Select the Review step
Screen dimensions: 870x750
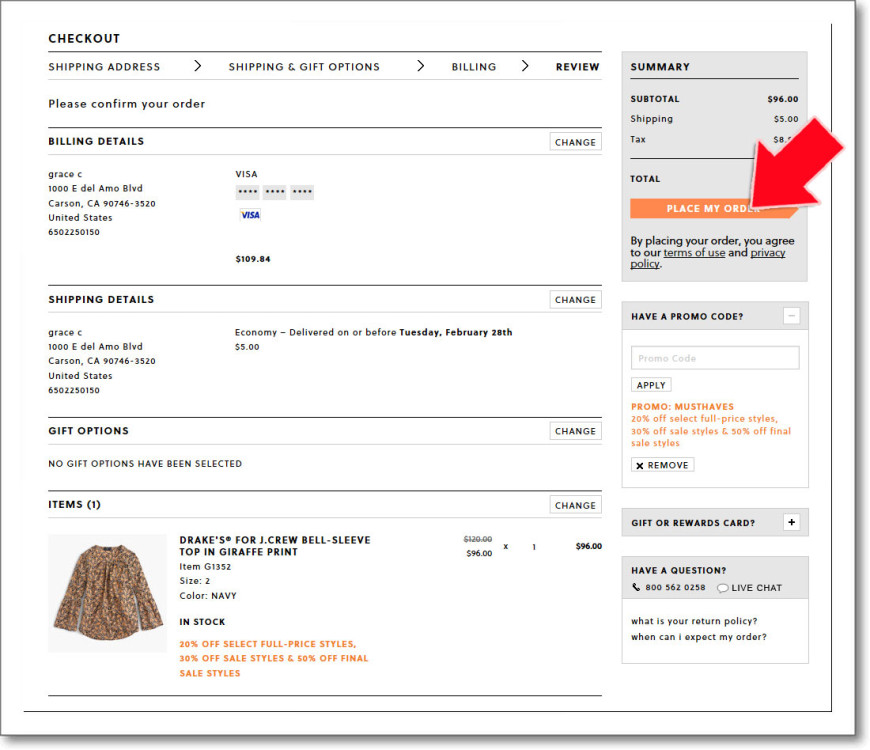(x=578, y=67)
